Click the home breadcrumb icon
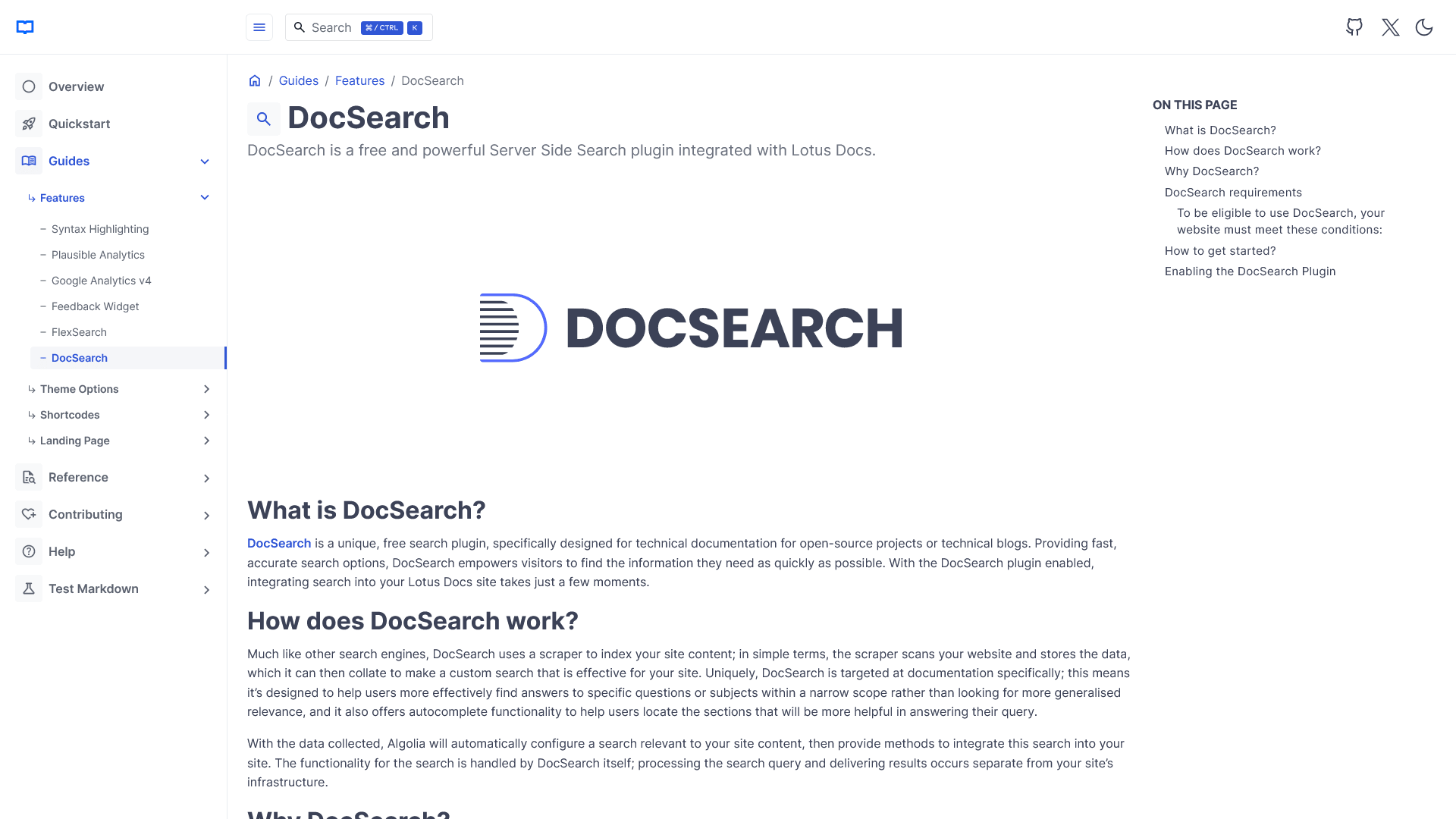 [255, 80]
